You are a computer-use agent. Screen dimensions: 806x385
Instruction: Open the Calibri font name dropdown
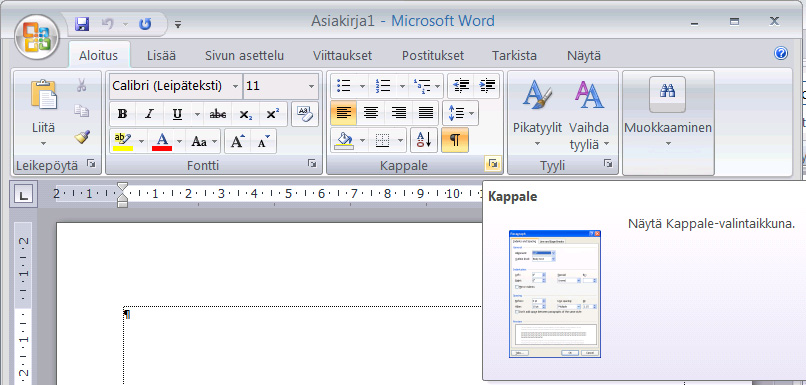pos(235,86)
